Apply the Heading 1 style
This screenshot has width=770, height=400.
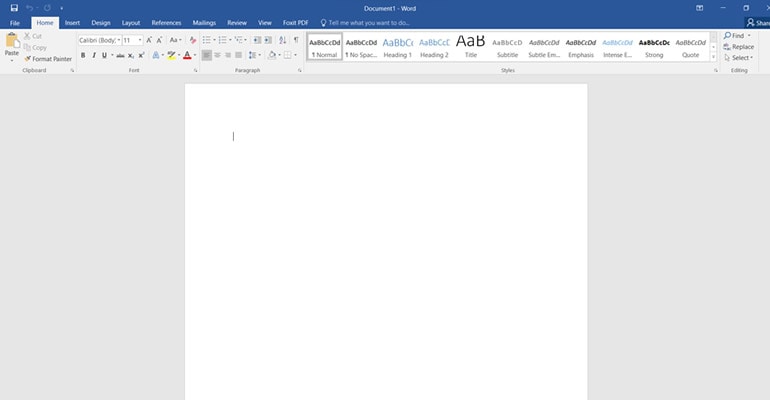[397, 47]
